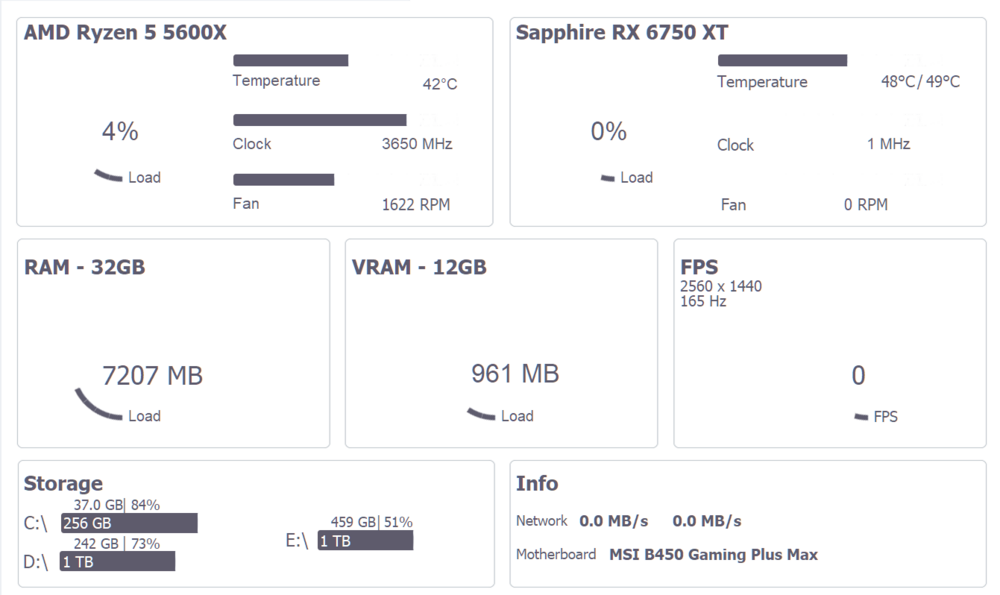
Task: Click the 2560 x 1440 resolution text
Action: [721, 286]
